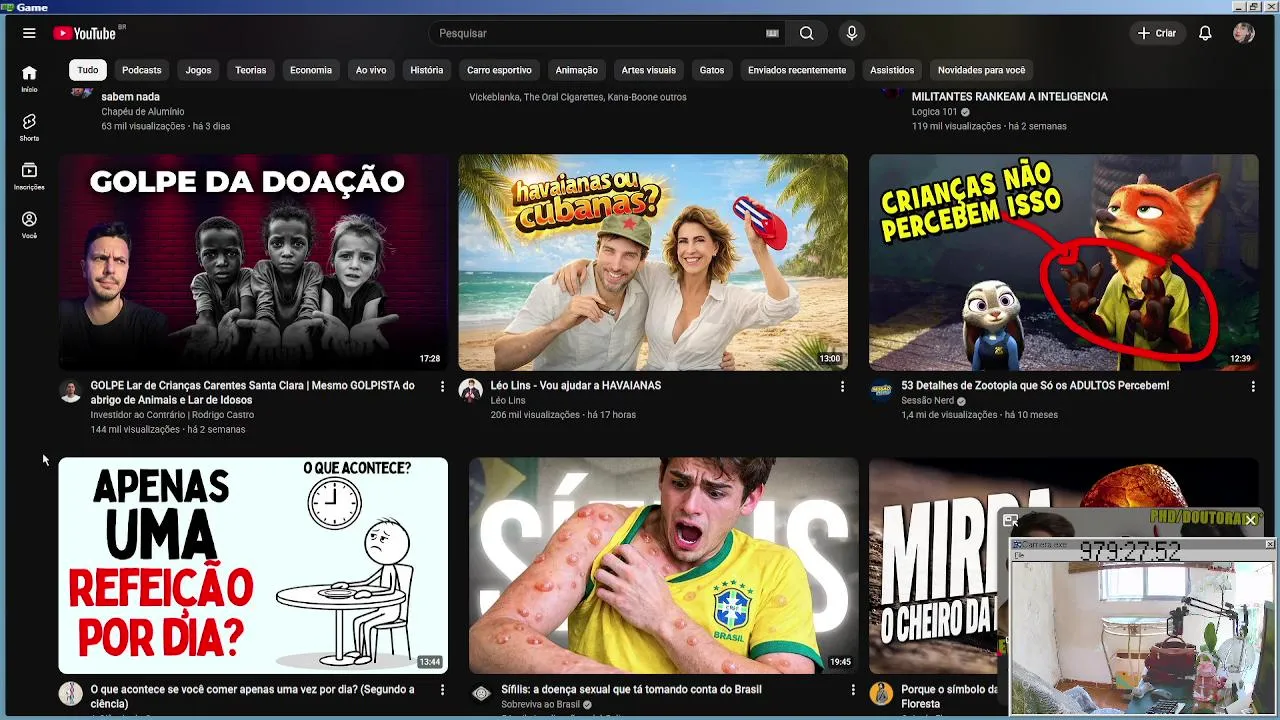Select the Novidades para você chip
This screenshot has width=1280, height=720.
point(982,70)
